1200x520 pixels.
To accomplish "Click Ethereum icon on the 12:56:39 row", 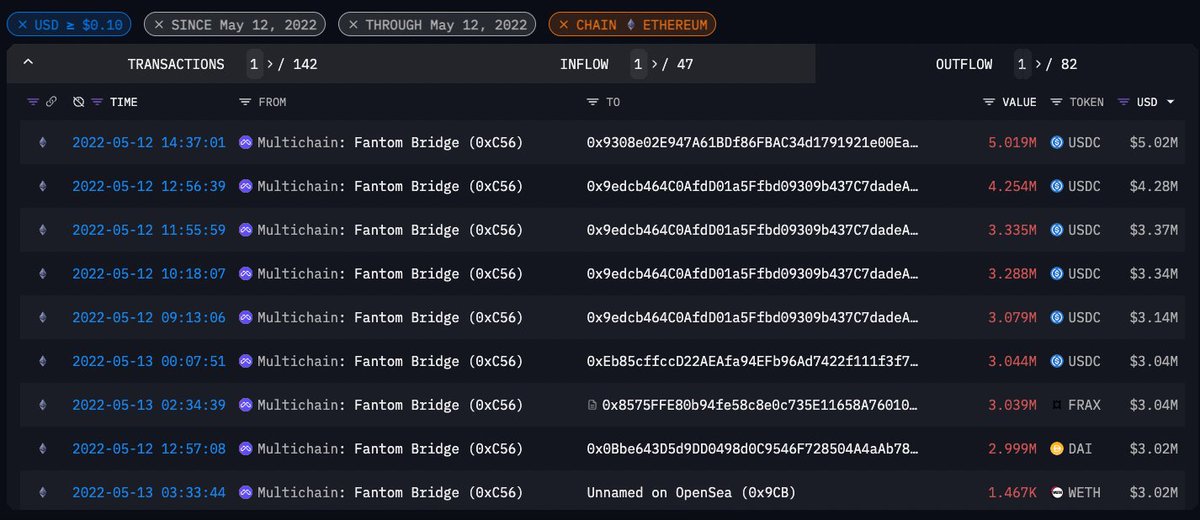I will pos(42,186).
